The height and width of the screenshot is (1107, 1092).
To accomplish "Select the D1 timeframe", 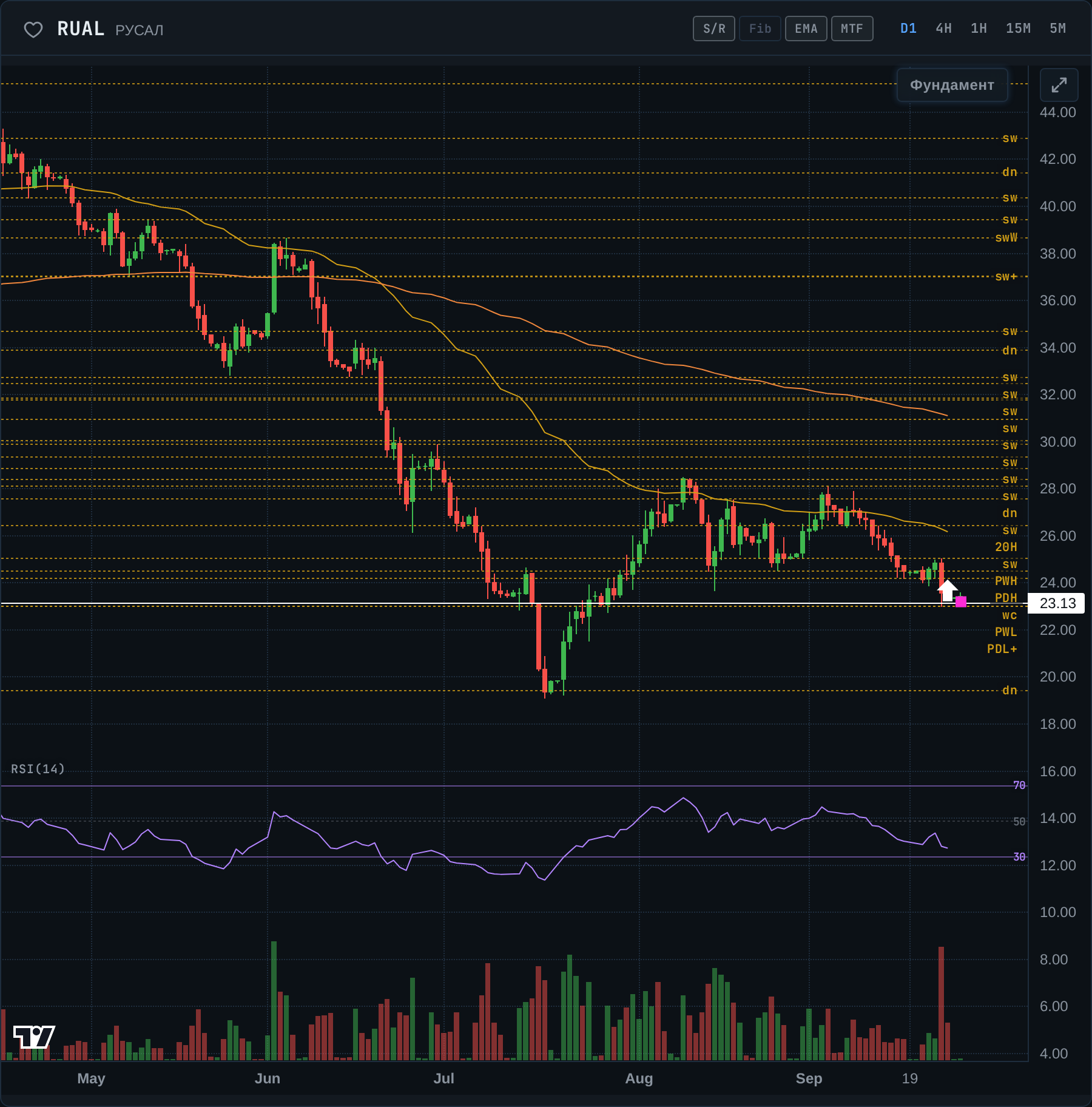I will click(908, 29).
